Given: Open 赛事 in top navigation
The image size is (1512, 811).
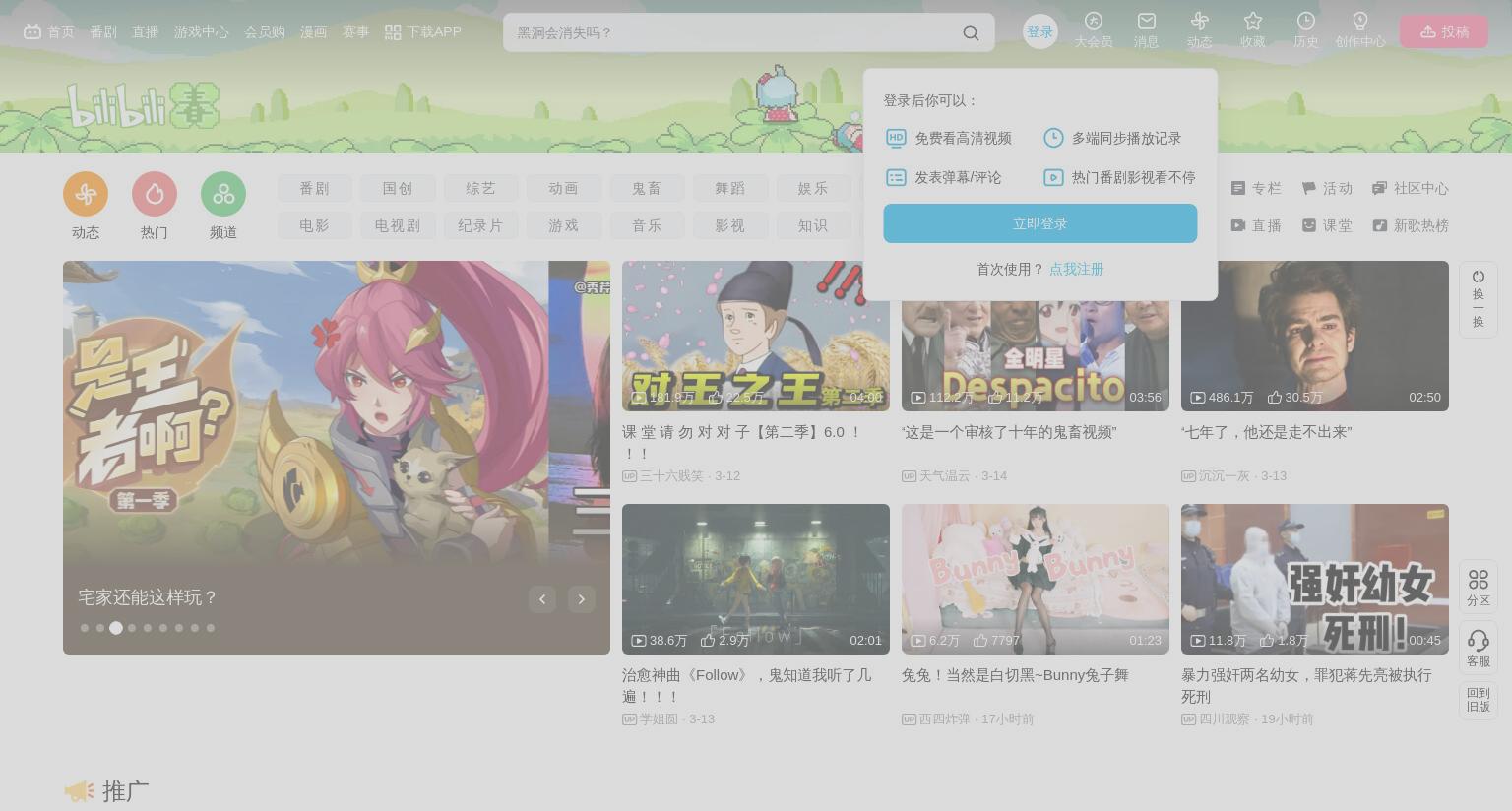Looking at the screenshot, I should point(356,31).
